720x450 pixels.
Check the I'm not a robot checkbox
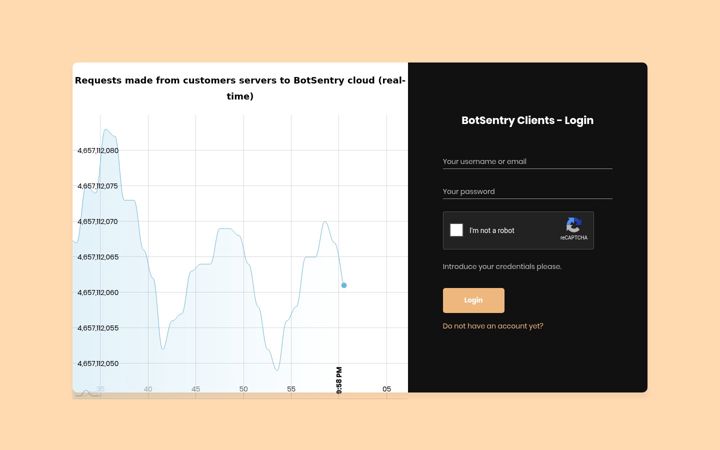[456, 230]
